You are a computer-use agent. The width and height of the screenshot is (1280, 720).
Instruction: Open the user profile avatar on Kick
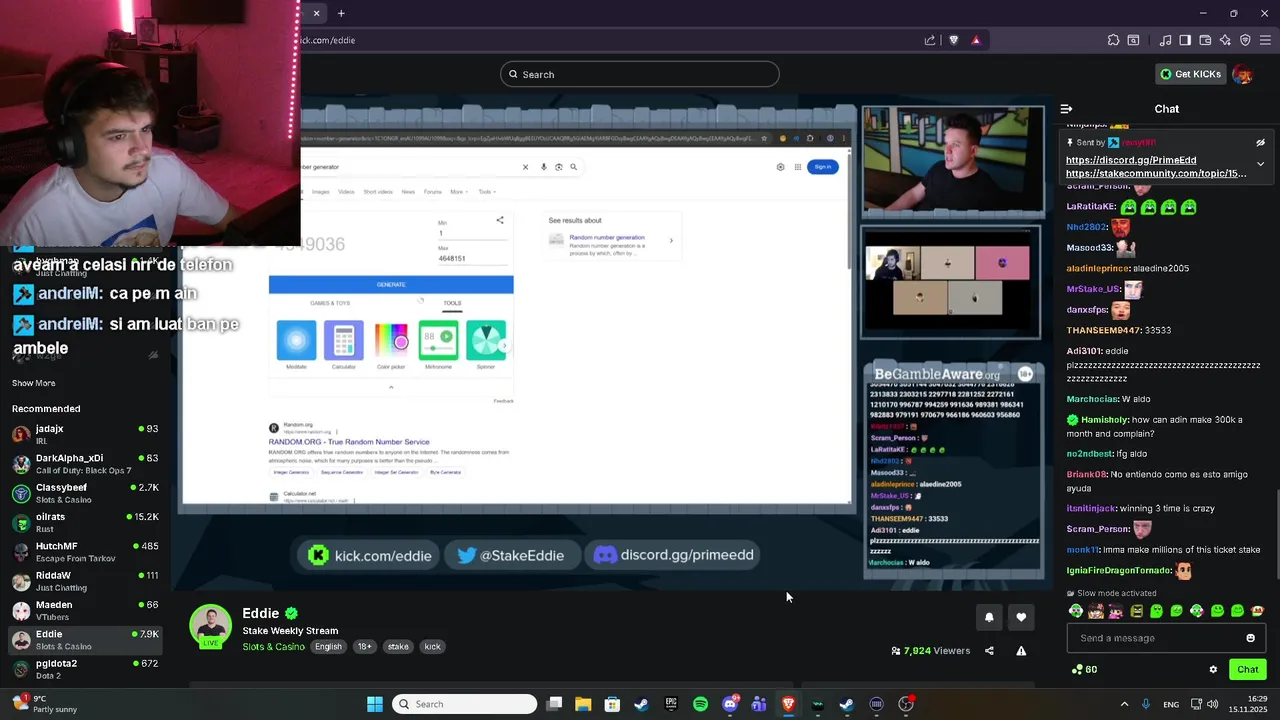(1242, 74)
